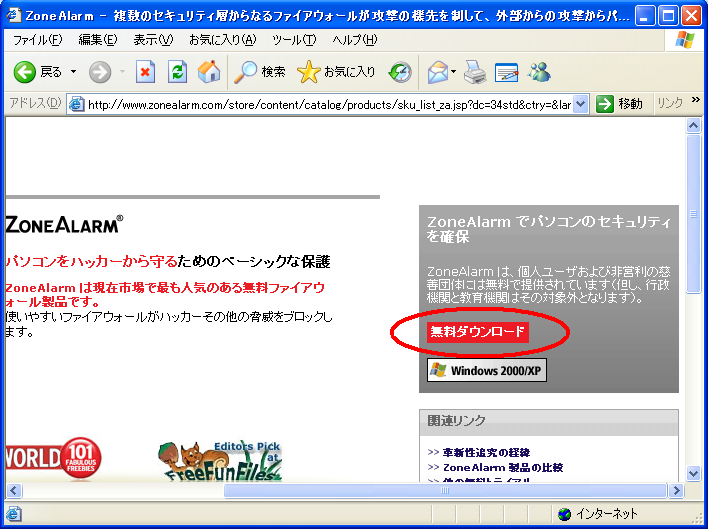708x529 pixels.
Task: Open the 革新性追究の経緯 link
Action: 487,452
